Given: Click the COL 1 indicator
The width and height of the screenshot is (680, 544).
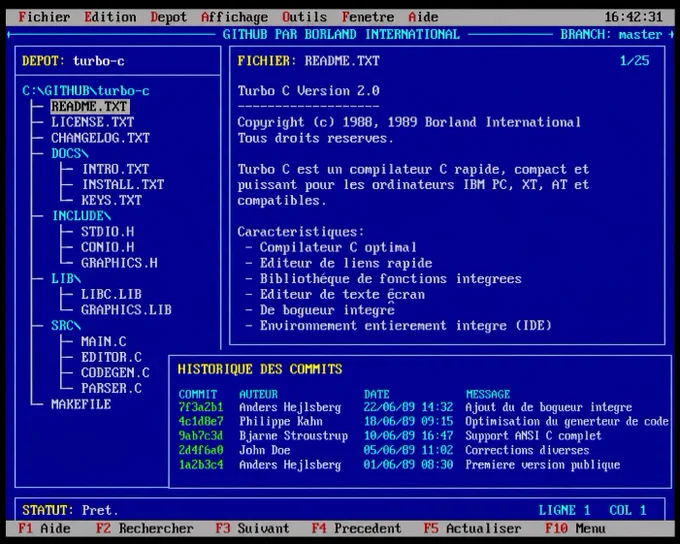Looking at the screenshot, I should click(628, 510).
